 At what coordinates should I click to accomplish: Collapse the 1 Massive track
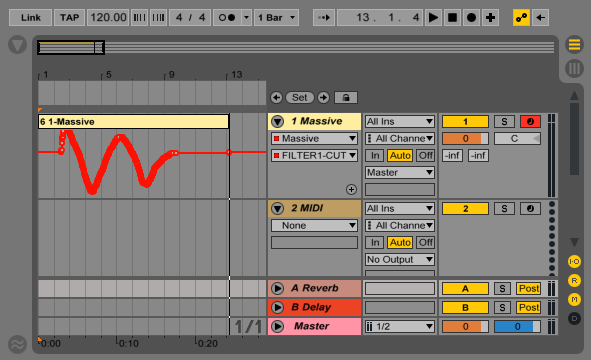(x=277, y=121)
